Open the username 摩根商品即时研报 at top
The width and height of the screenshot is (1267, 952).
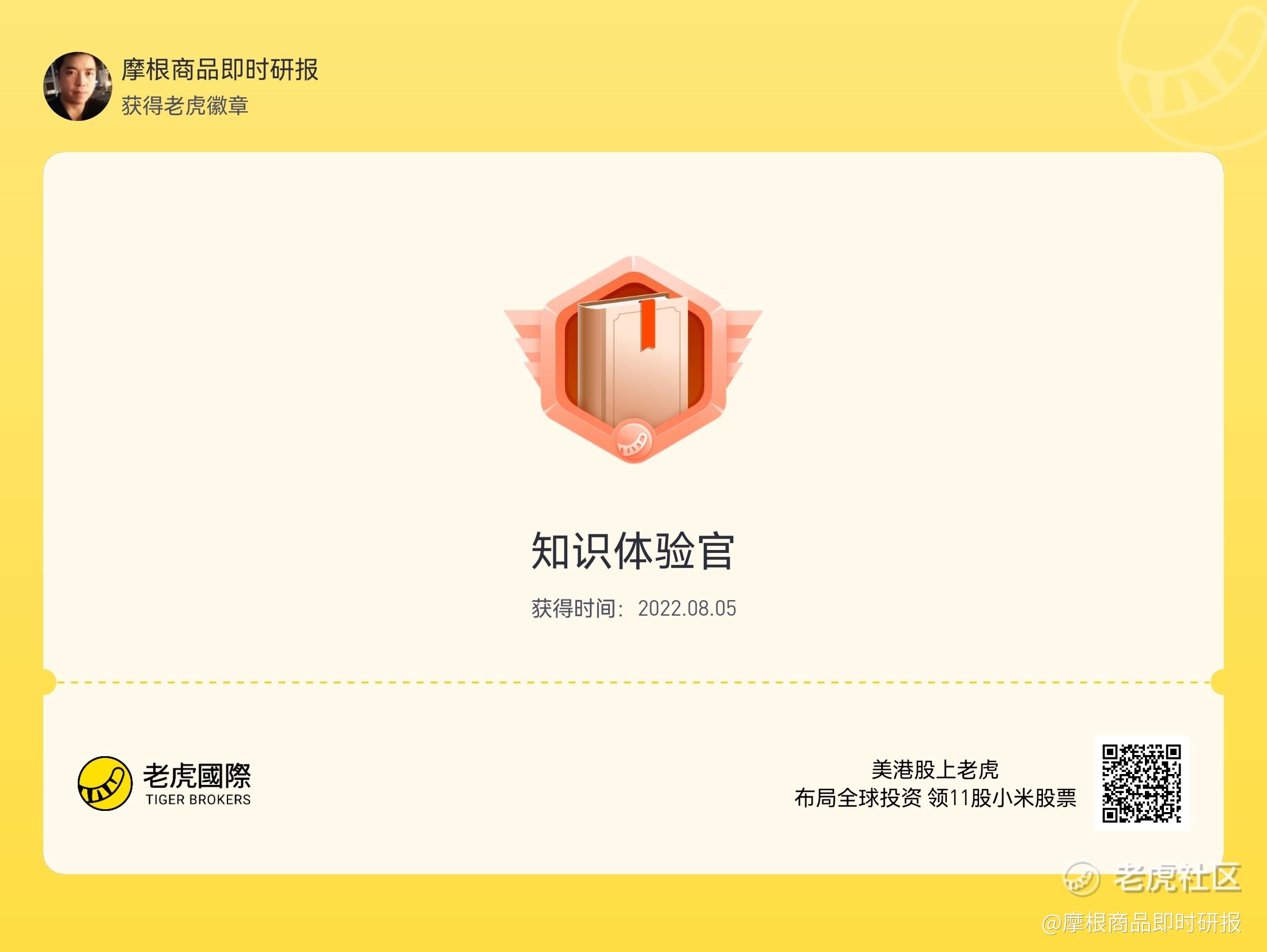[219, 70]
